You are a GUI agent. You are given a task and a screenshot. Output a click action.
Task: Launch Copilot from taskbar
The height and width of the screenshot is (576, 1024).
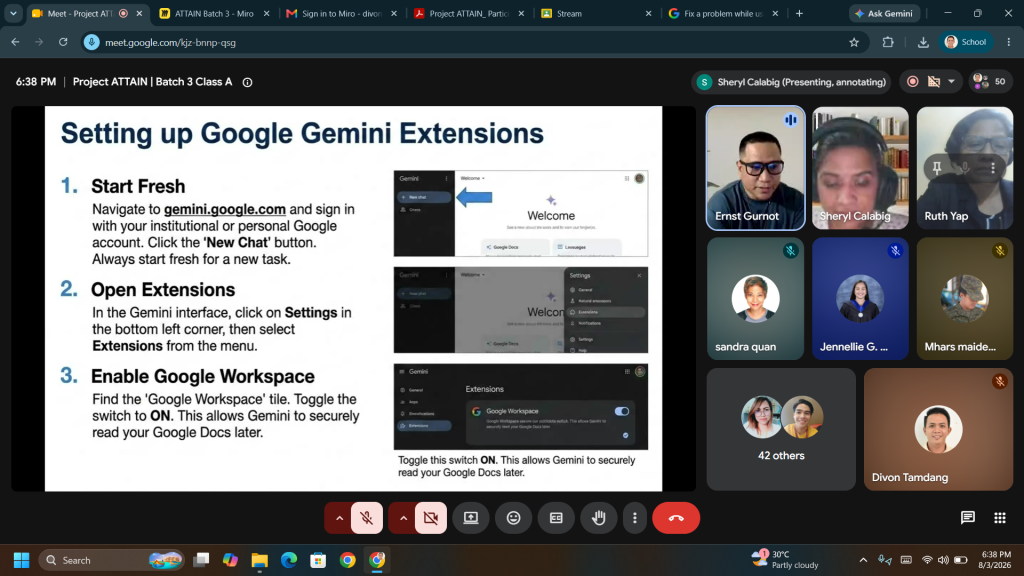click(x=231, y=560)
